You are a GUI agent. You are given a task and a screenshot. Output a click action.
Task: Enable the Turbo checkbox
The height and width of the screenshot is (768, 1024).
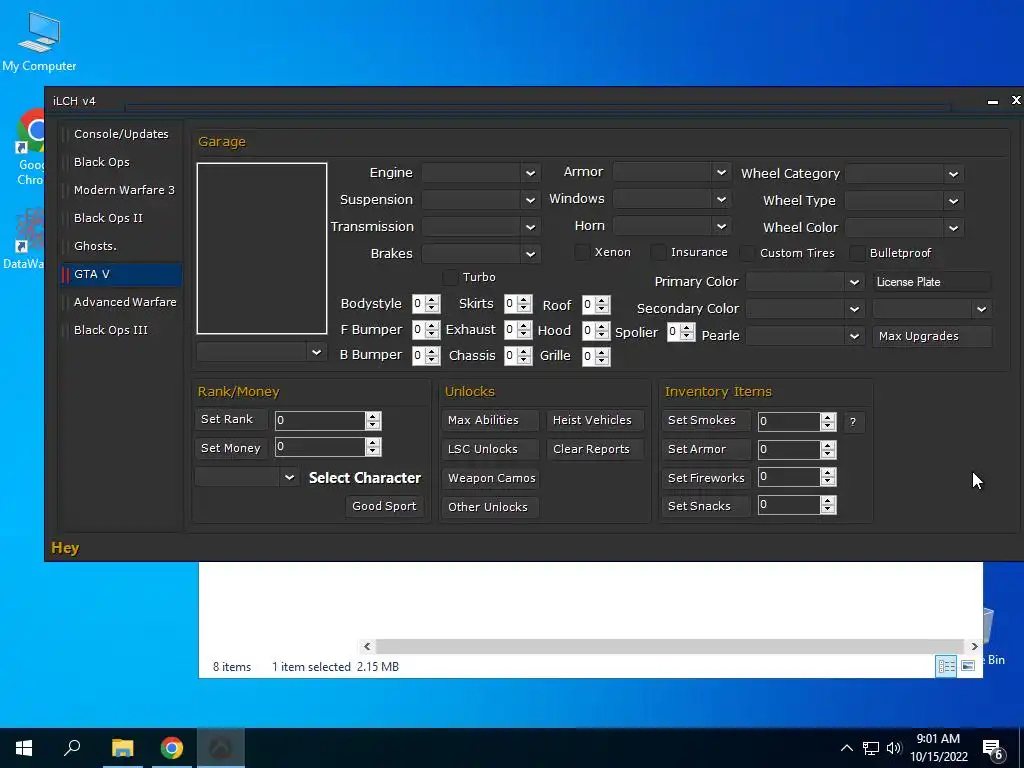(450, 277)
